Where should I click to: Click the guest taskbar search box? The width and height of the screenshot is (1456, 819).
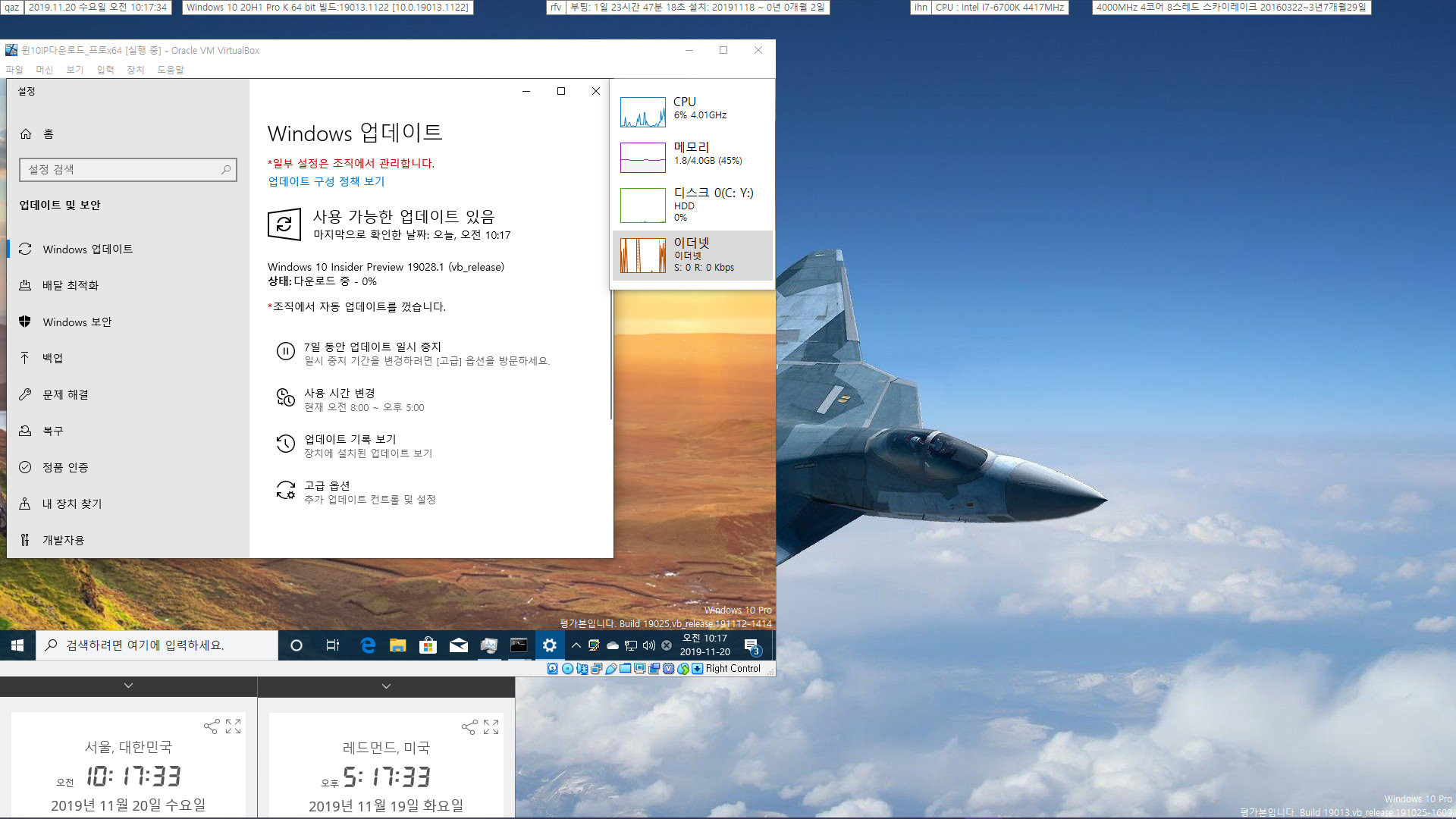pos(157,645)
